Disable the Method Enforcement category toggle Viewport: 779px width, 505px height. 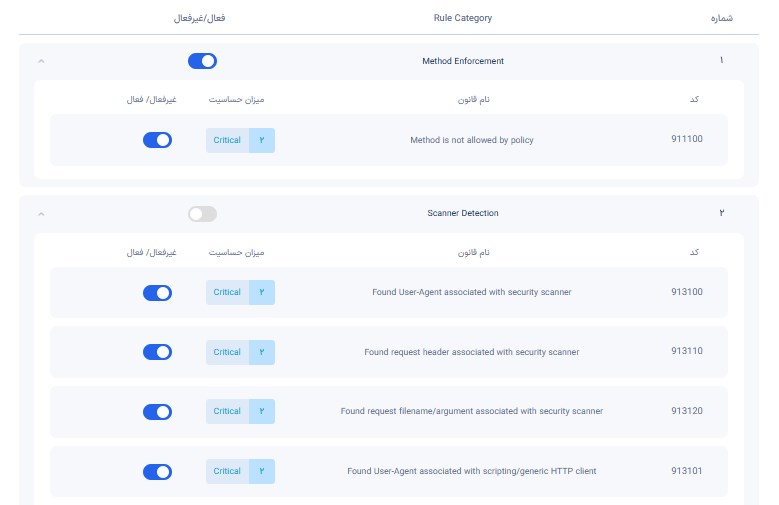click(202, 61)
